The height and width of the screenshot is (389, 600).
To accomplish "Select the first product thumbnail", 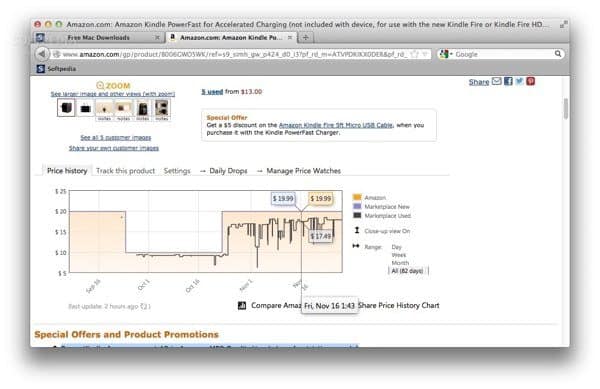I will point(66,108).
